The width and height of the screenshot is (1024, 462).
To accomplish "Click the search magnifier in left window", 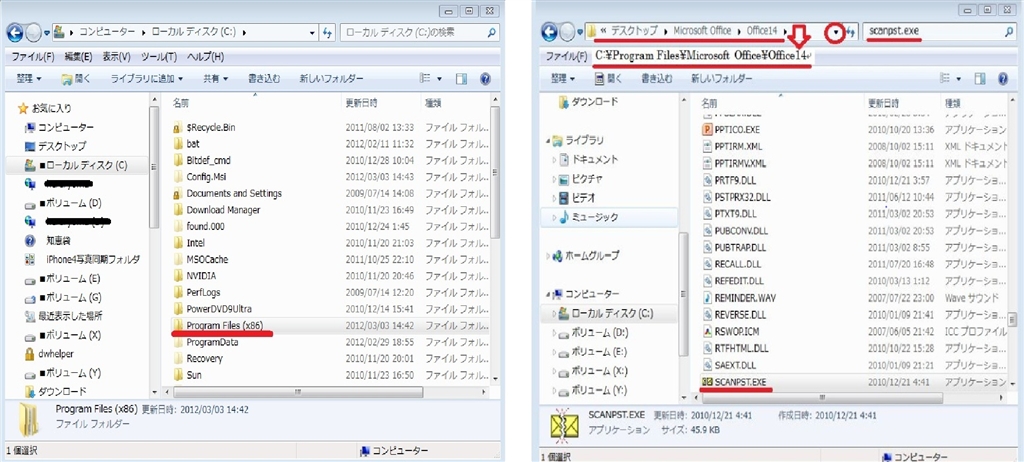I will 491,31.
